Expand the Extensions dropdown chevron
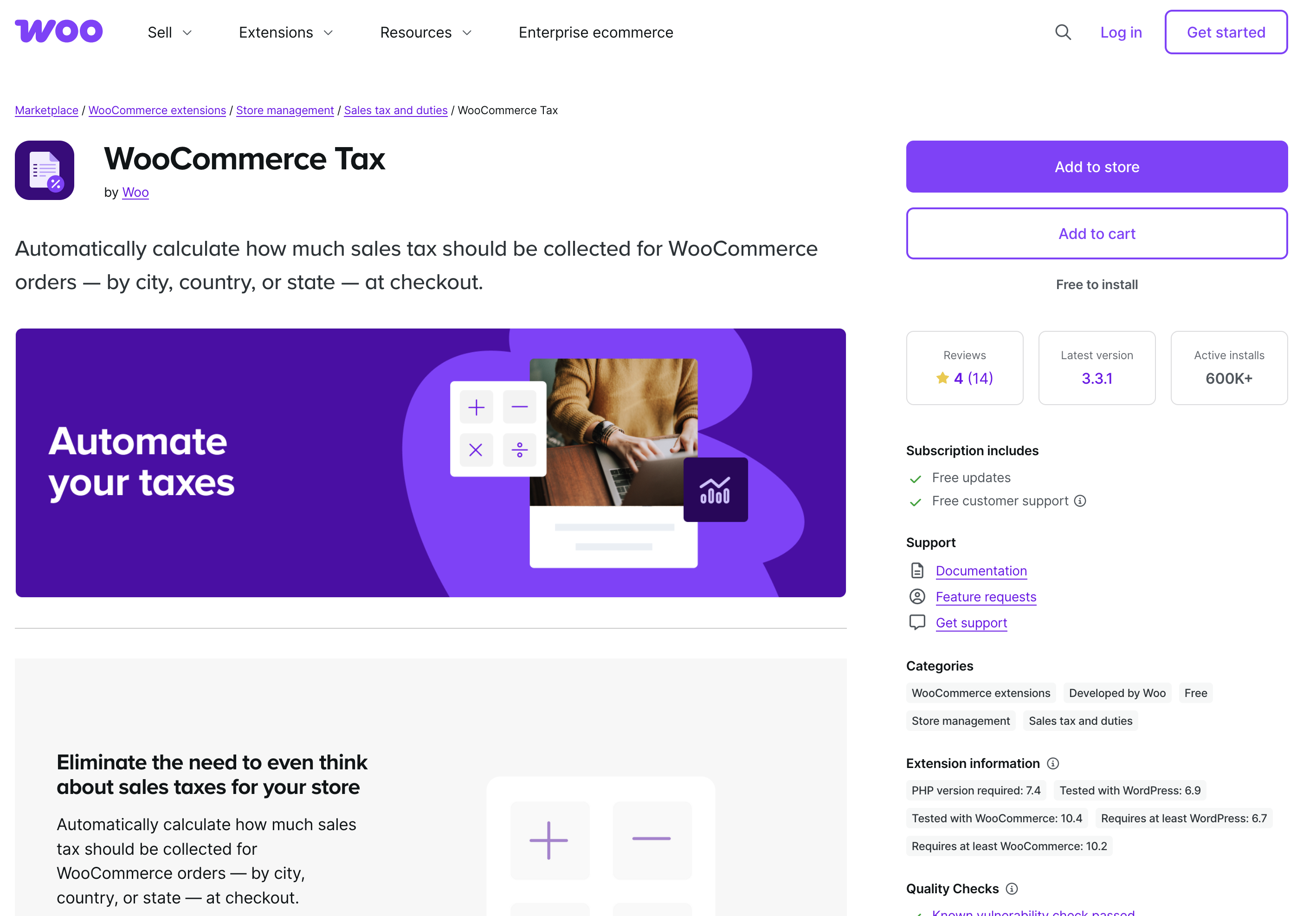The height and width of the screenshot is (916, 1316). pos(328,33)
